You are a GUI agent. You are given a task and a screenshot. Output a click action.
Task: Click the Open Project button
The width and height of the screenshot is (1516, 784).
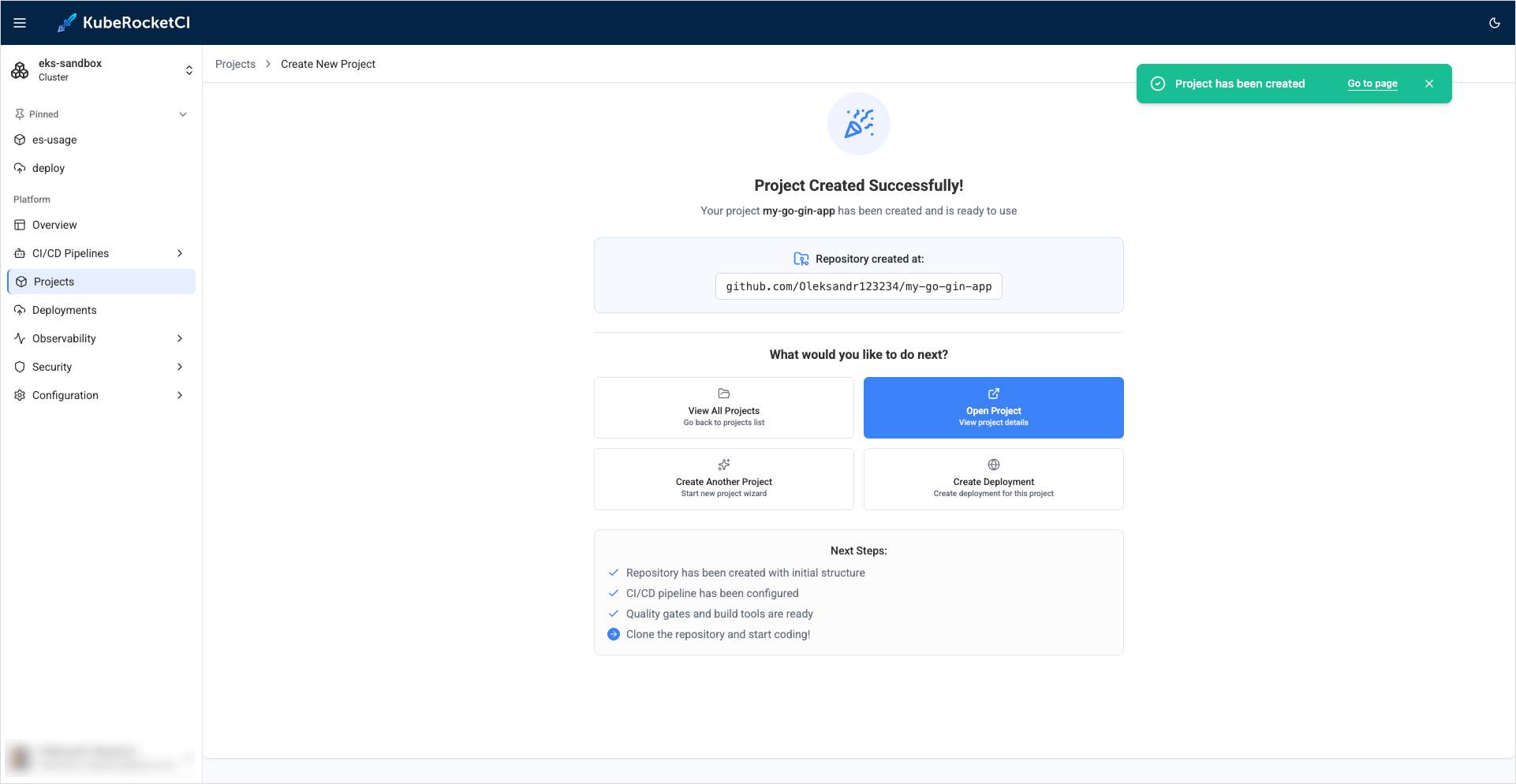point(993,408)
